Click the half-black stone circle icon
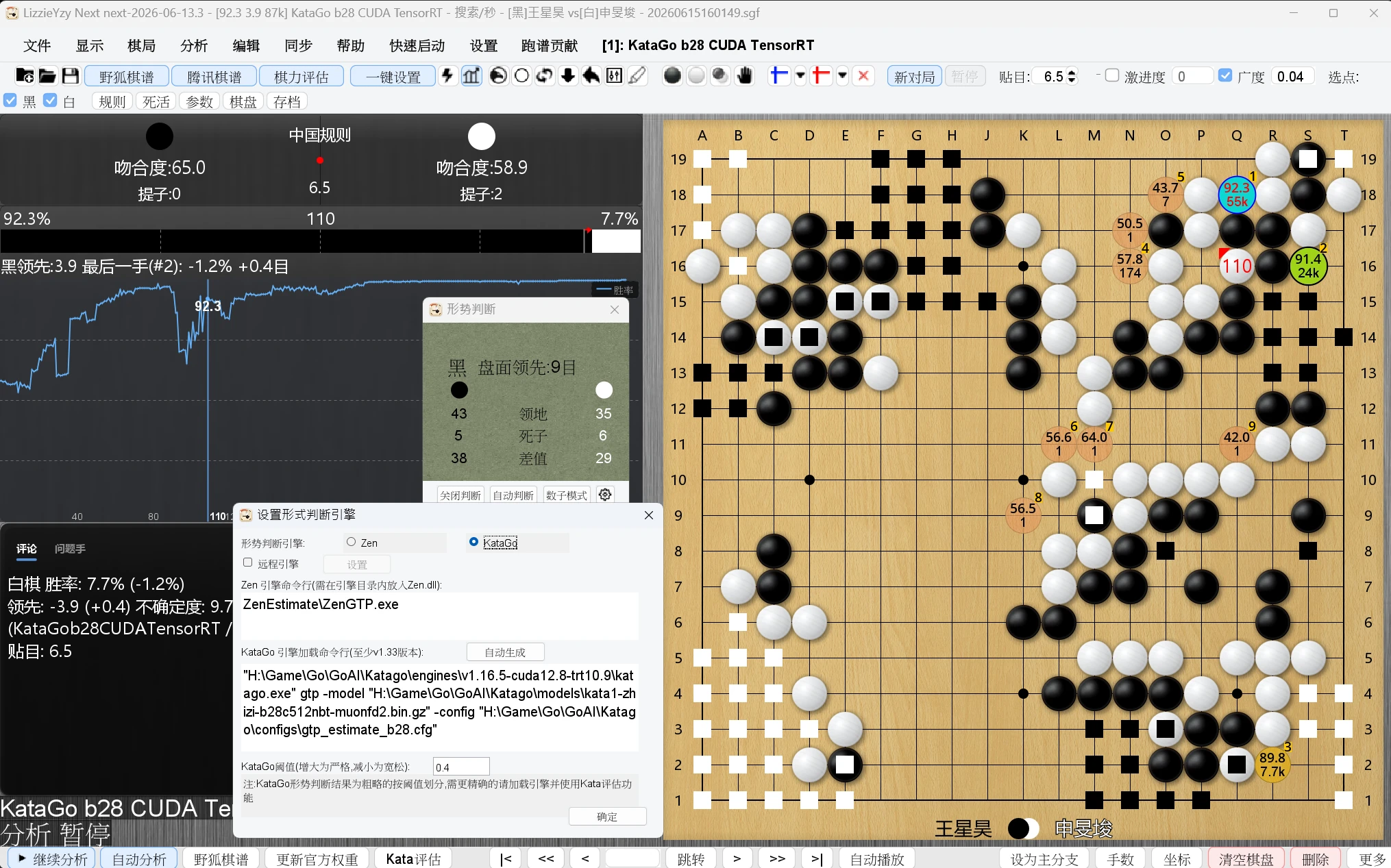 point(498,76)
